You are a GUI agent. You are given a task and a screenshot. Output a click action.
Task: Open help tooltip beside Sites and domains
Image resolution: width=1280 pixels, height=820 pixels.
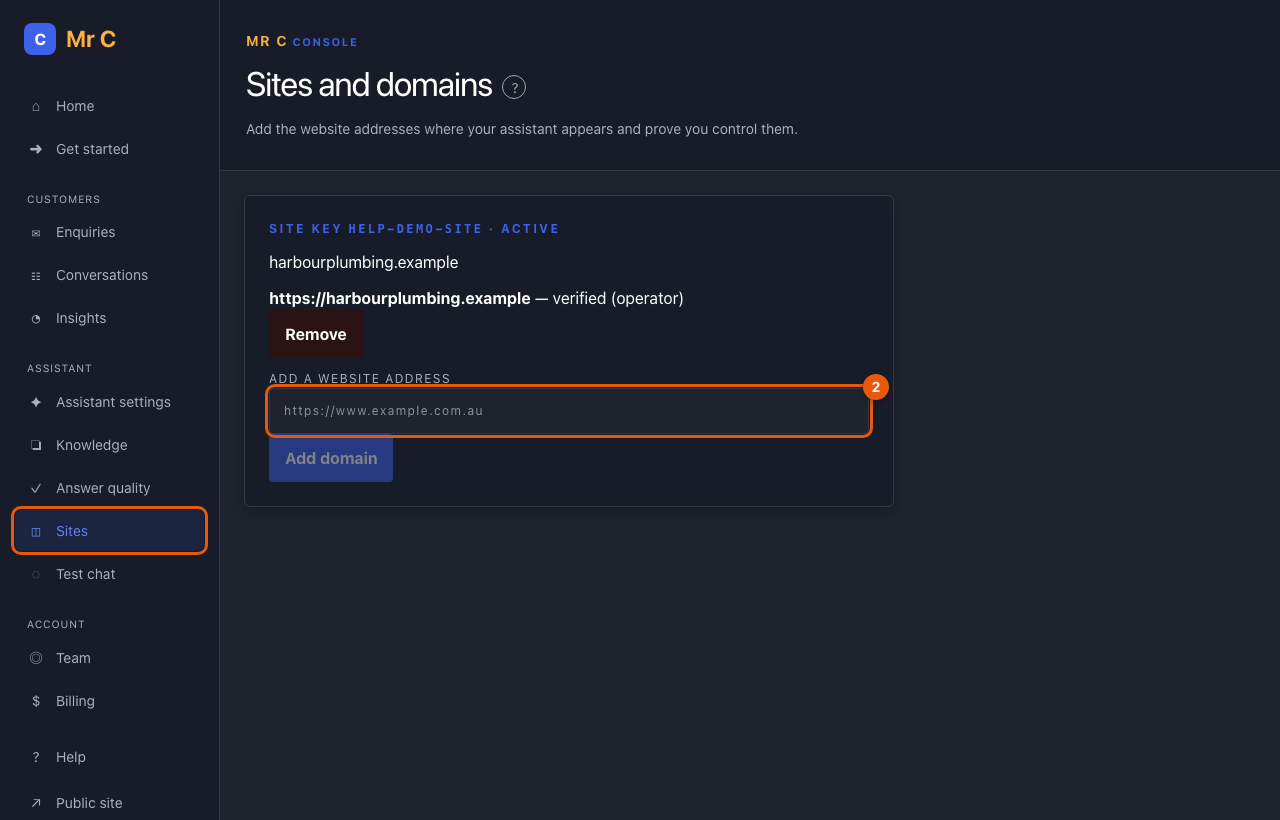pos(514,87)
